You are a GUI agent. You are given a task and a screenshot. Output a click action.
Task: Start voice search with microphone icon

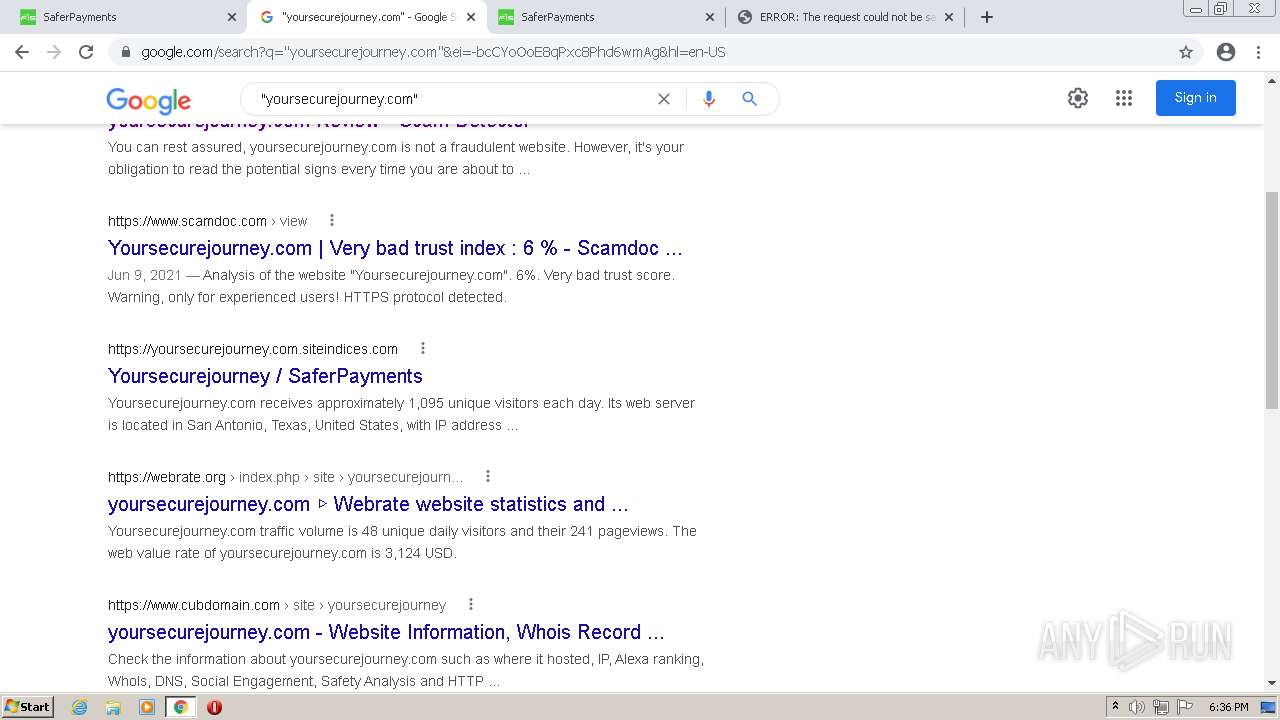[x=709, y=99]
